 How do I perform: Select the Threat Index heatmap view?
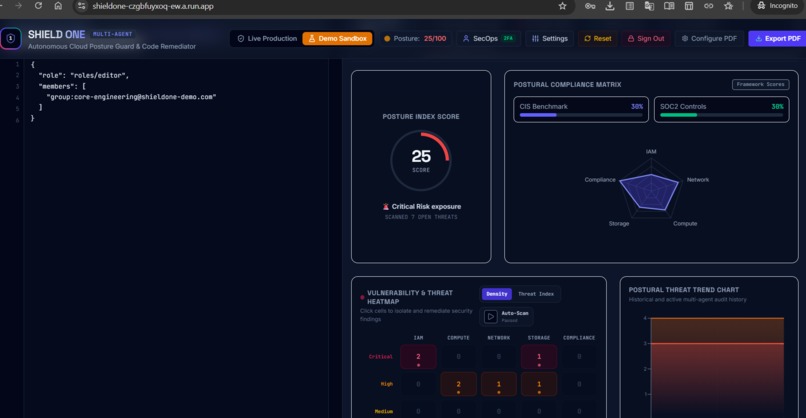pyautogui.click(x=536, y=294)
